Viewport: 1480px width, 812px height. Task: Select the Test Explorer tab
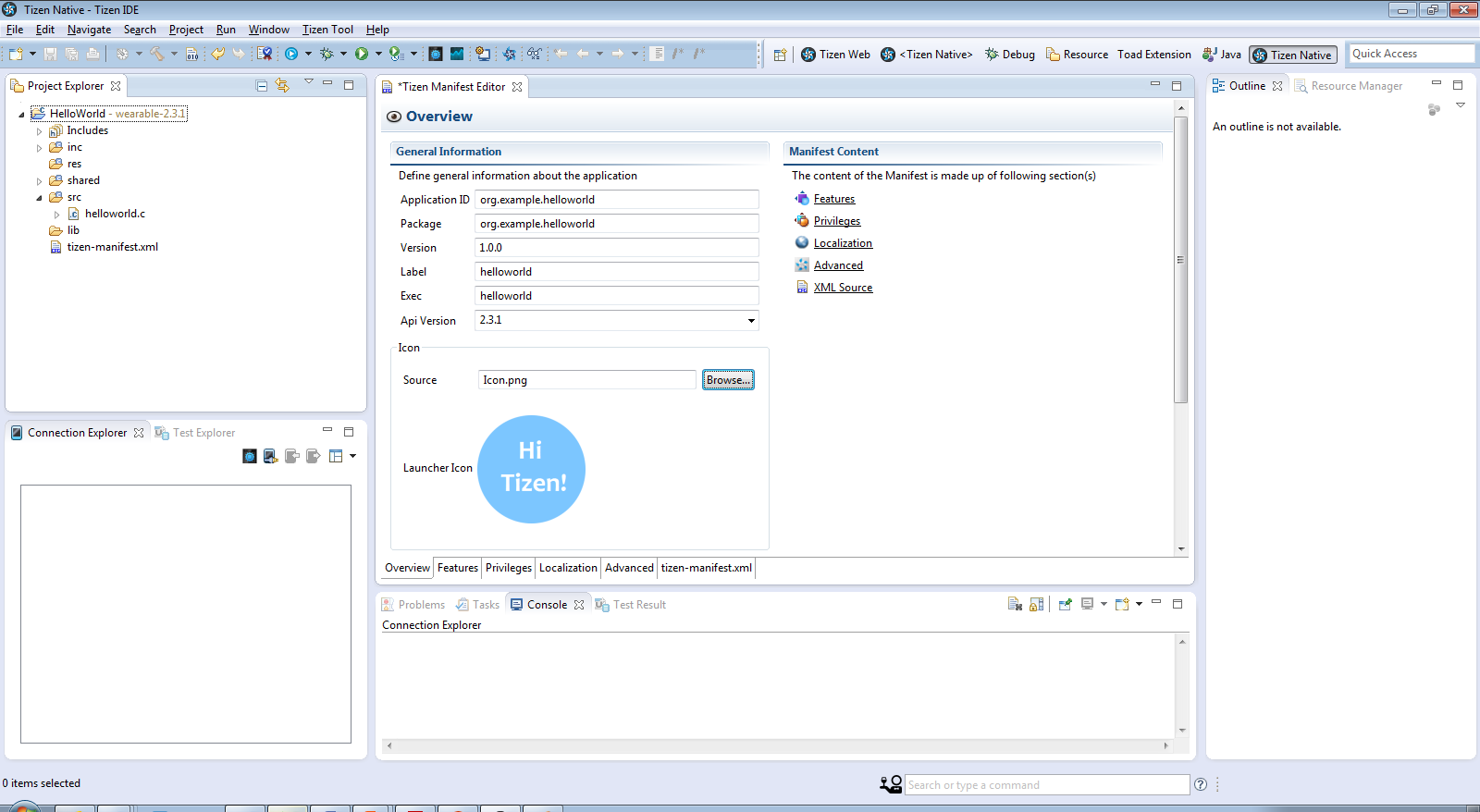click(x=195, y=433)
